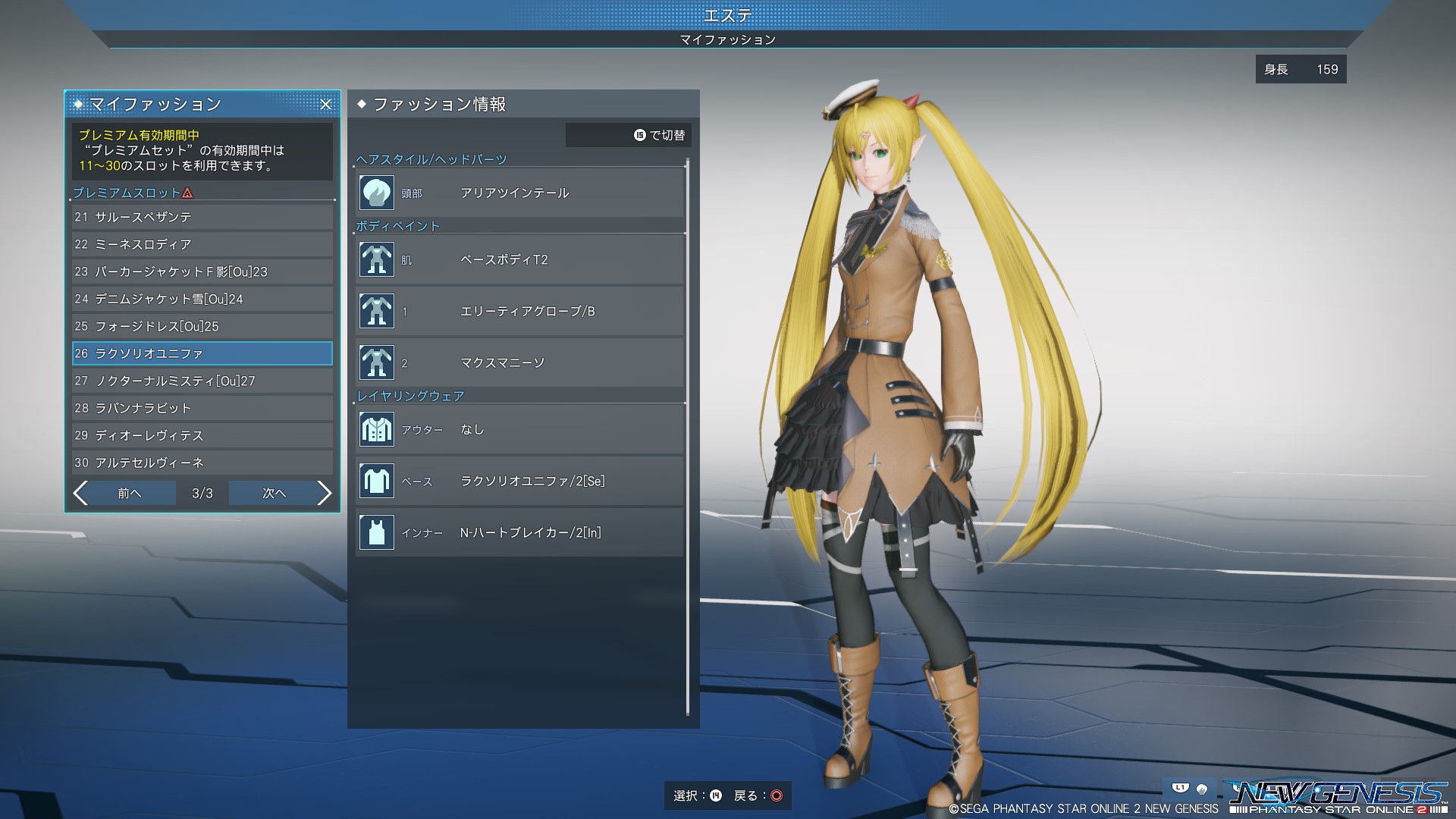
Task: Click the 選択 controller button icon
Action: pyautogui.click(x=715, y=795)
